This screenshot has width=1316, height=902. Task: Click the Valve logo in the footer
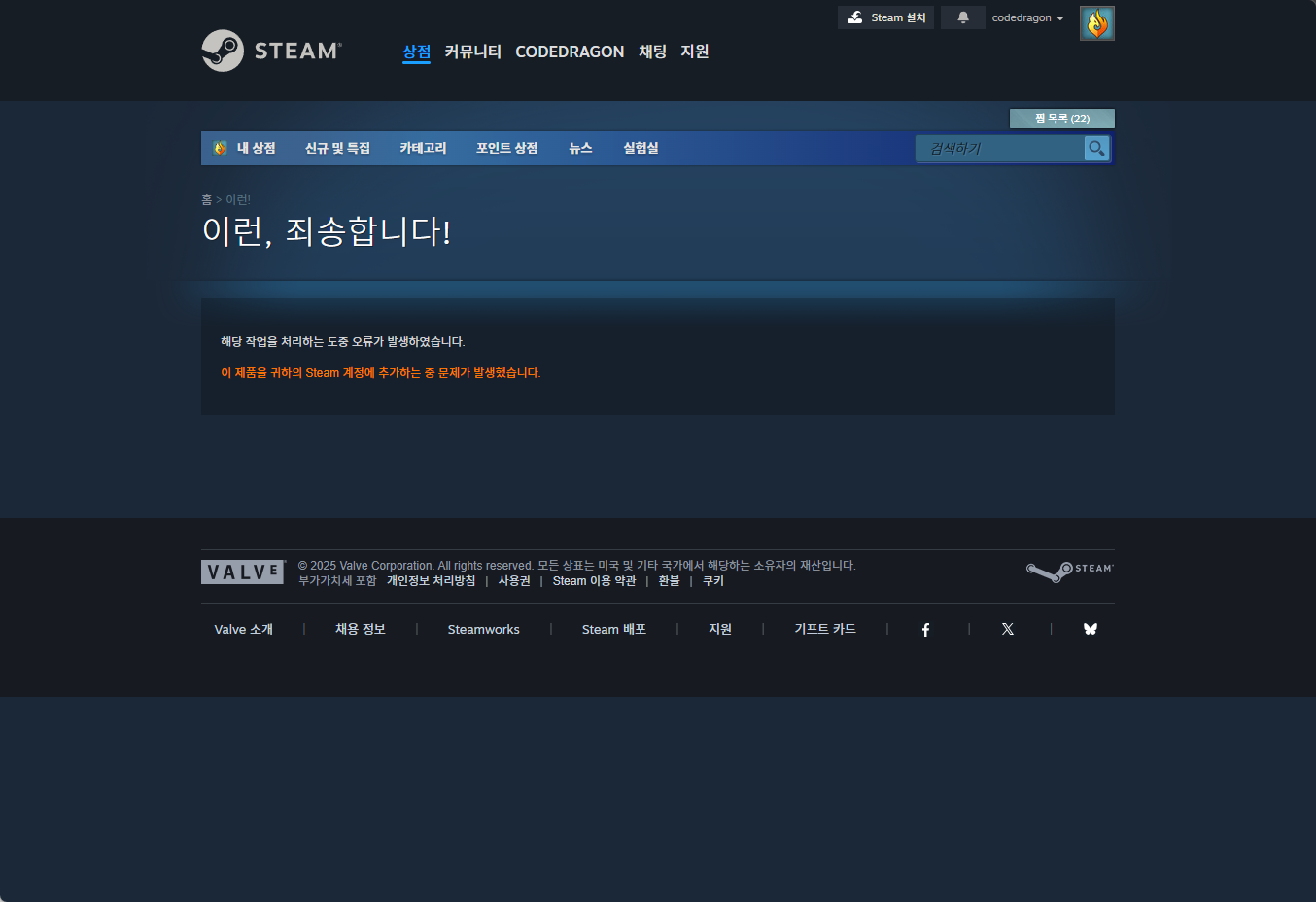click(x=243, y=572)
